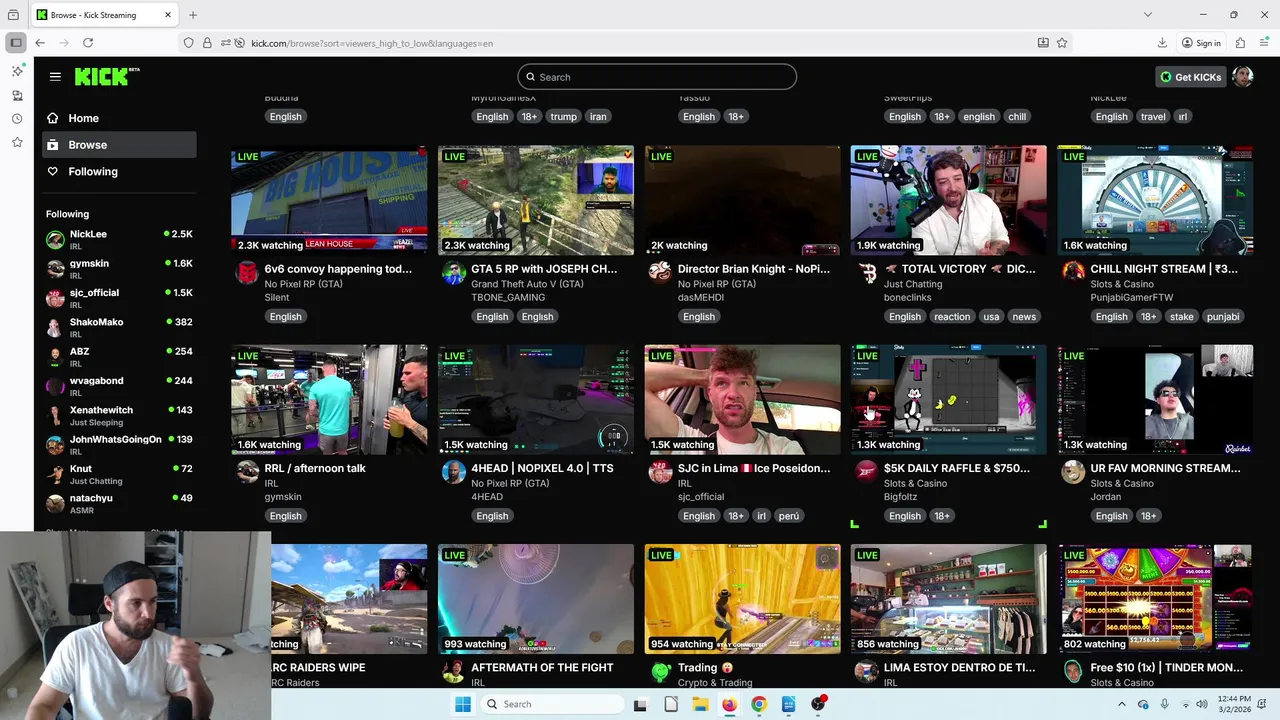Open RRL / afternoon talk stream
Screen dimensions: 1280x720
[x=329, y=400]
